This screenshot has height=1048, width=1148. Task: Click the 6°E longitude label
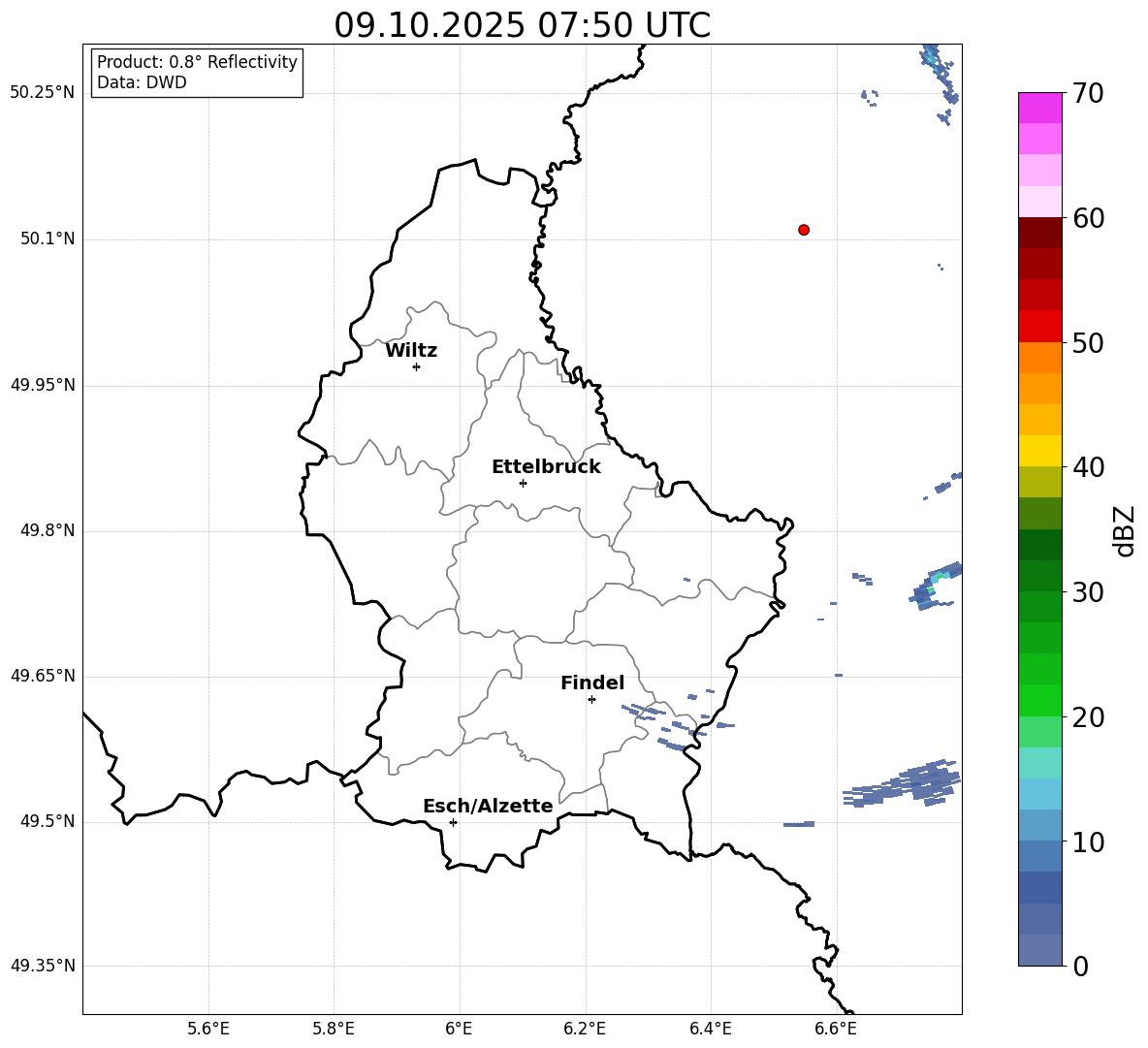[459, 1029]
